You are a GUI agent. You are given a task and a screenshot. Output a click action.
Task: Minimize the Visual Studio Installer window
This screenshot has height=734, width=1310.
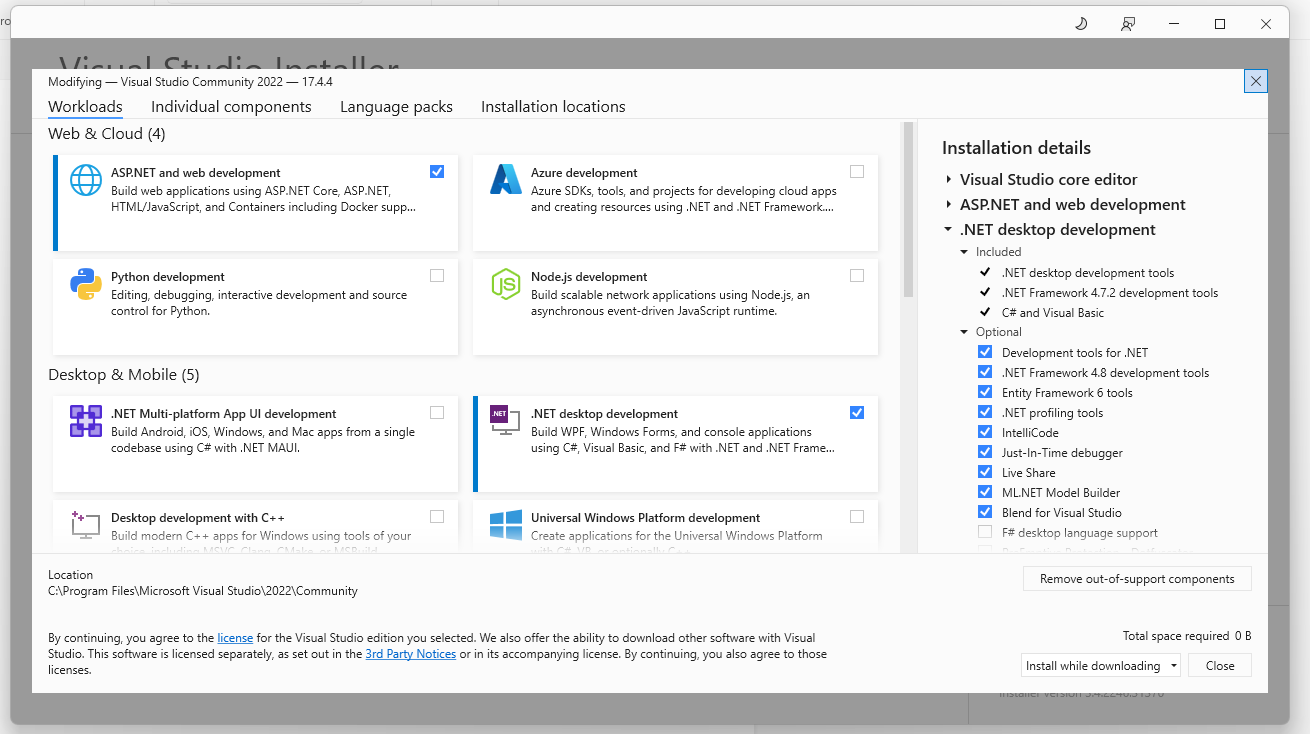(x=1174, y=24)
